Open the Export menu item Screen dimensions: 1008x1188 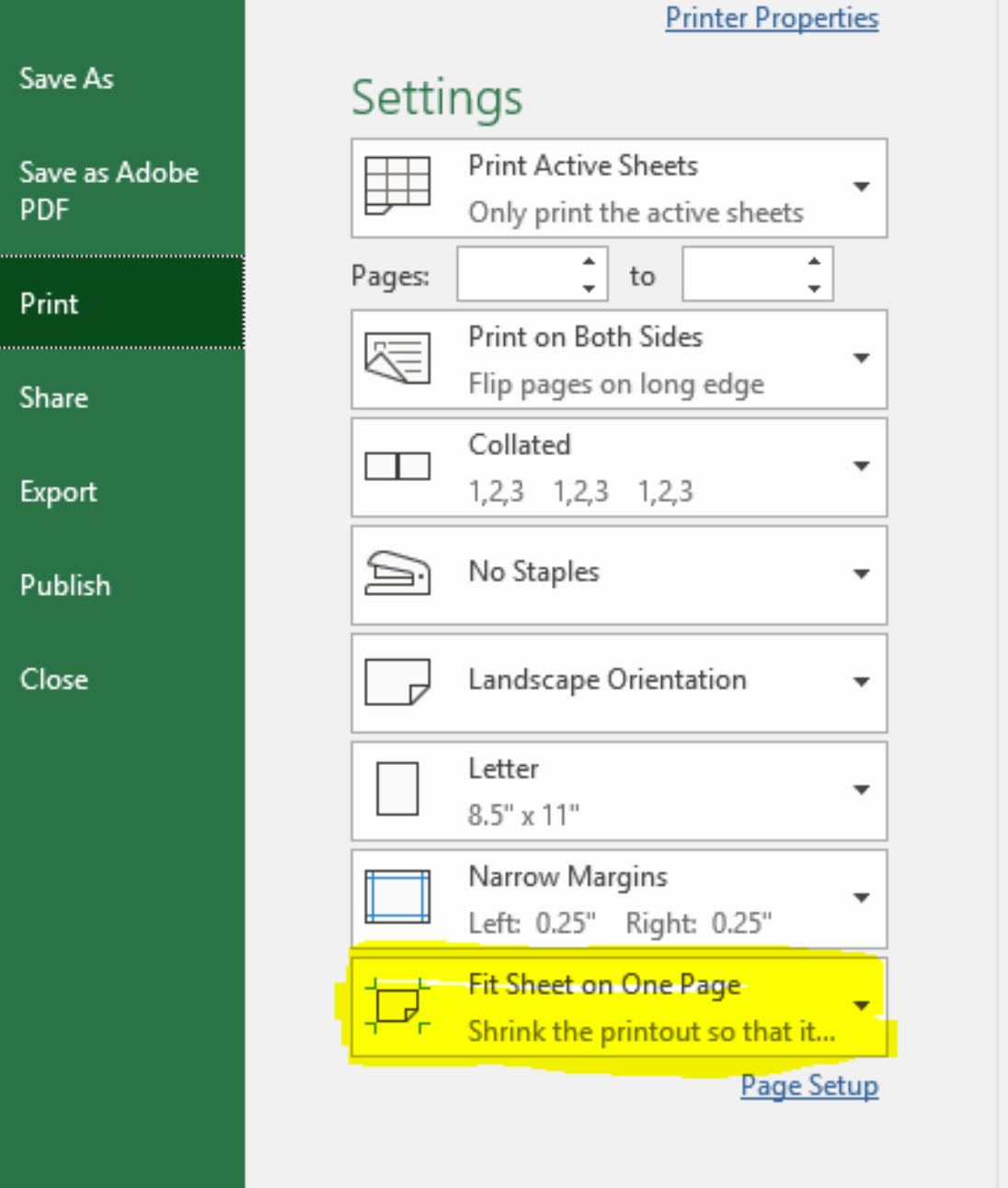coord(58,492)
